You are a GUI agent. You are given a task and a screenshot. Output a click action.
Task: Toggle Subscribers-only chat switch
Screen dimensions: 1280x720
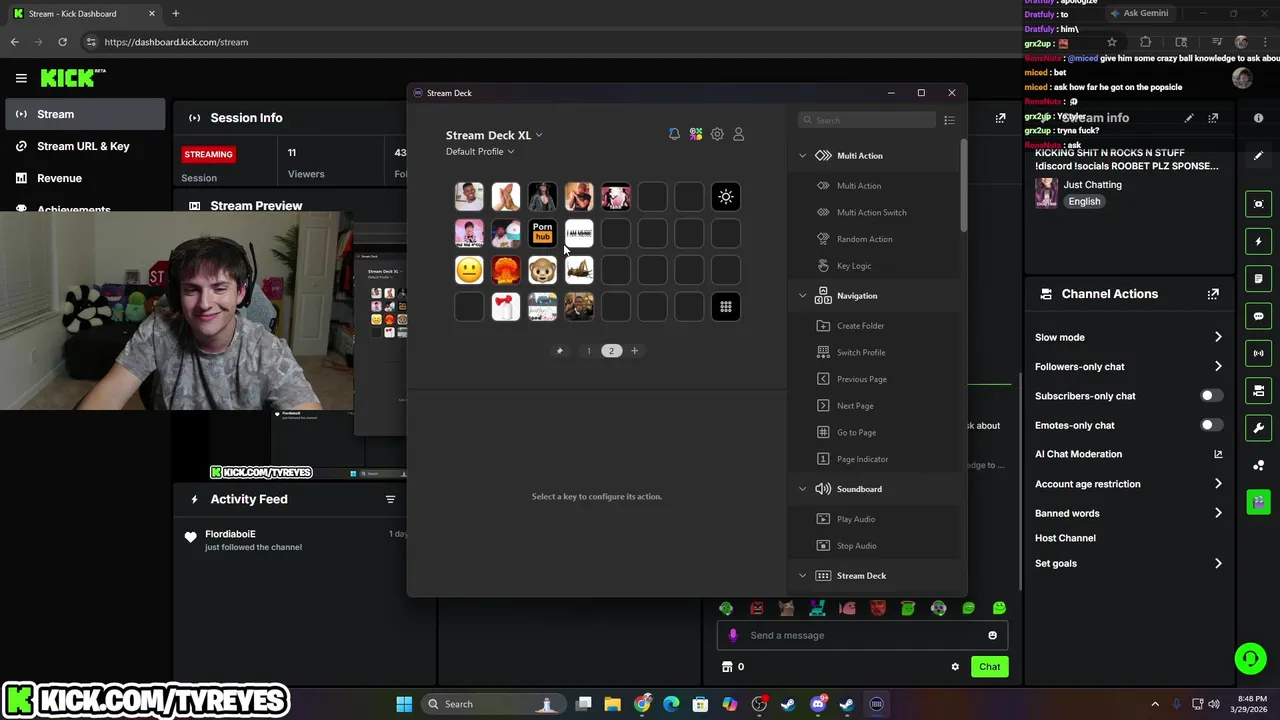click(x=1211, y=396)
